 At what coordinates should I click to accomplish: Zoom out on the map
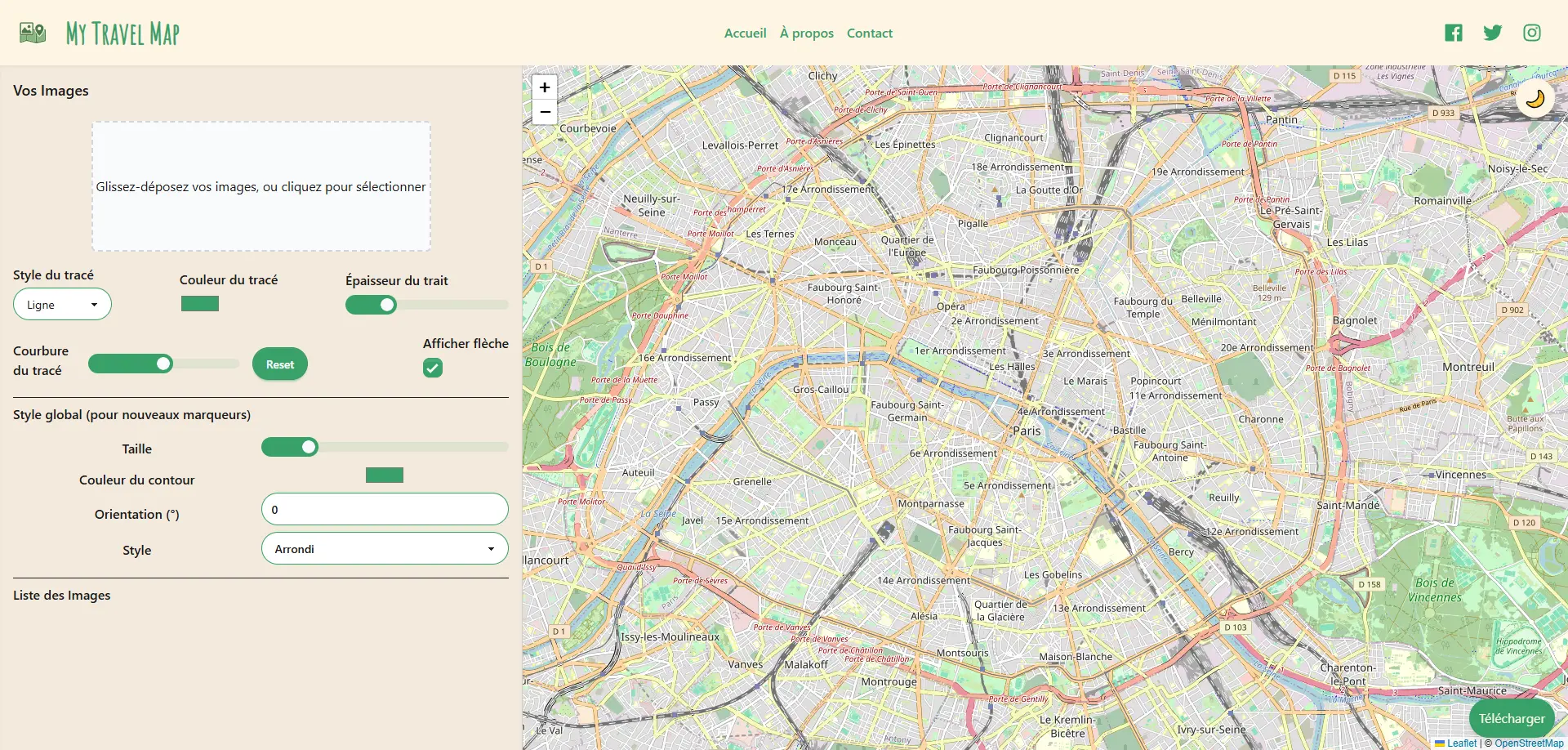[x=545, y=112]
